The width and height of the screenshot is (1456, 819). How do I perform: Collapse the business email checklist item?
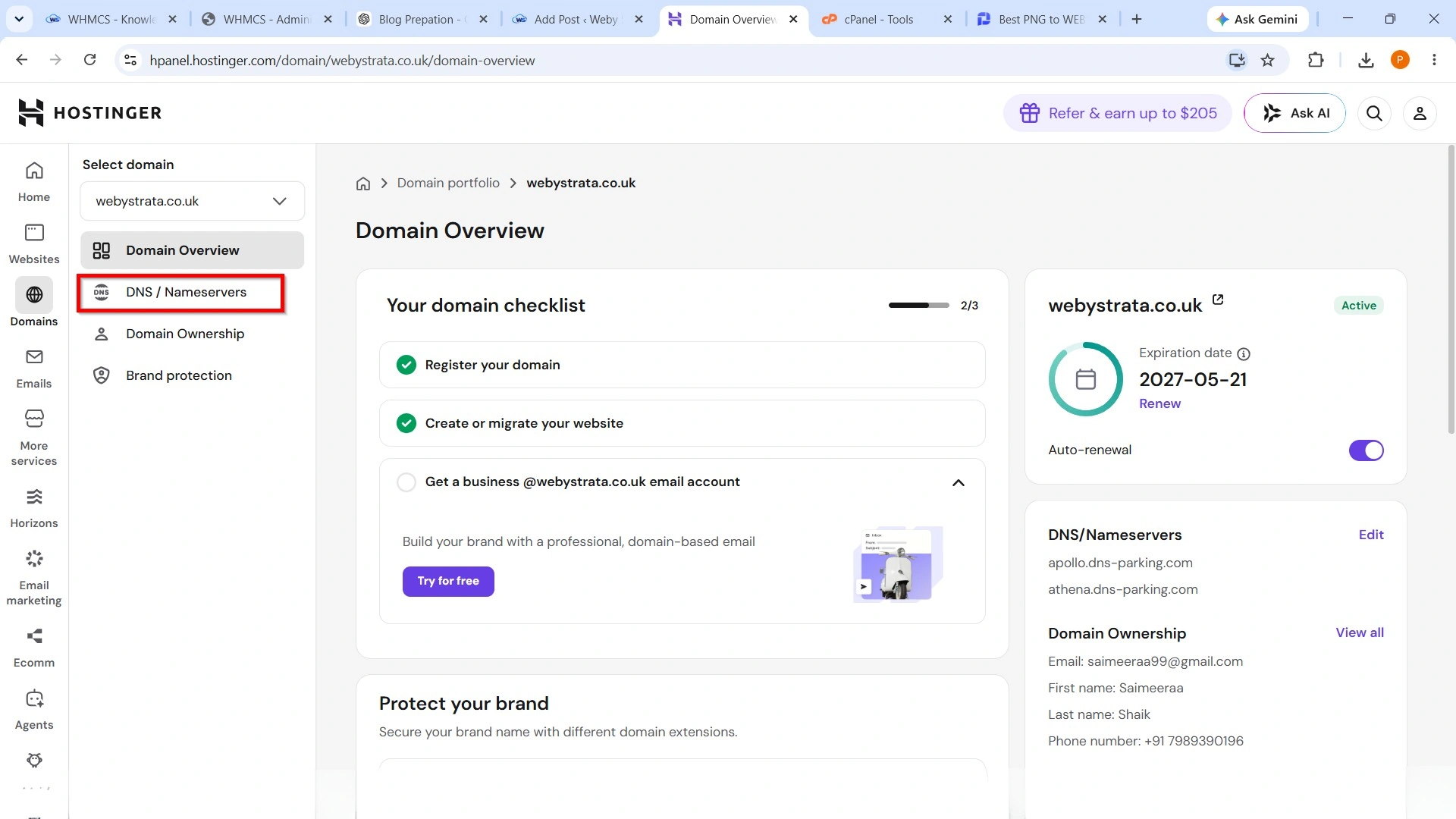pos(959,483)
